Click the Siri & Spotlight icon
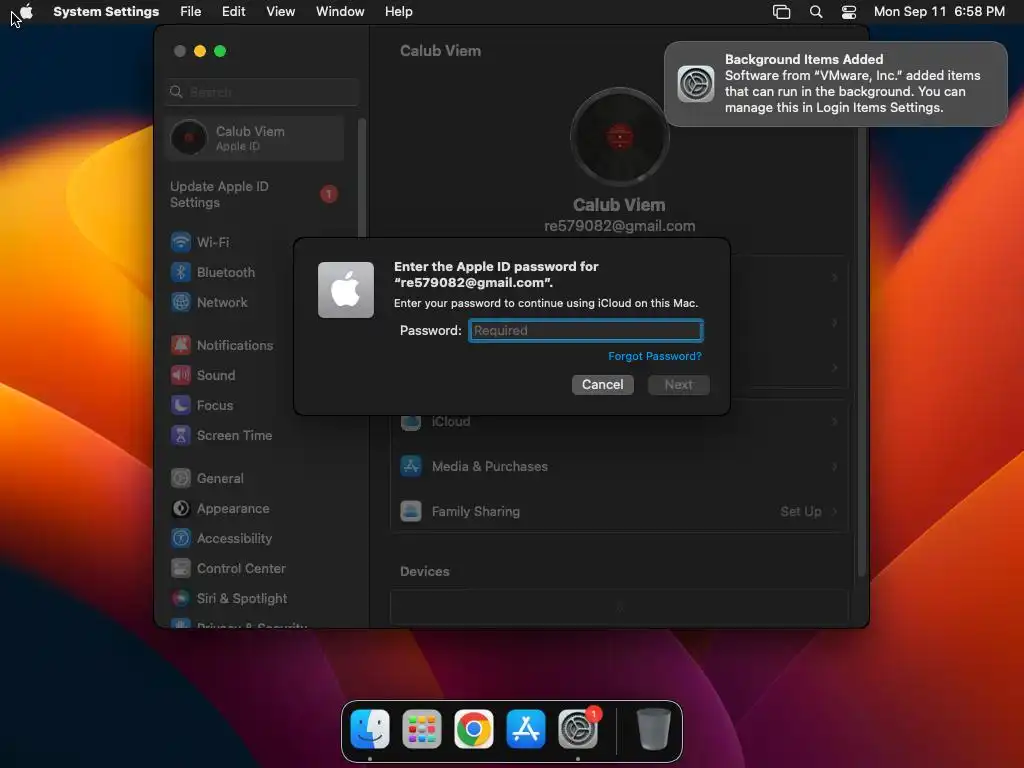The width and height of the screenshot is (1024, 768). click(181, 598)
